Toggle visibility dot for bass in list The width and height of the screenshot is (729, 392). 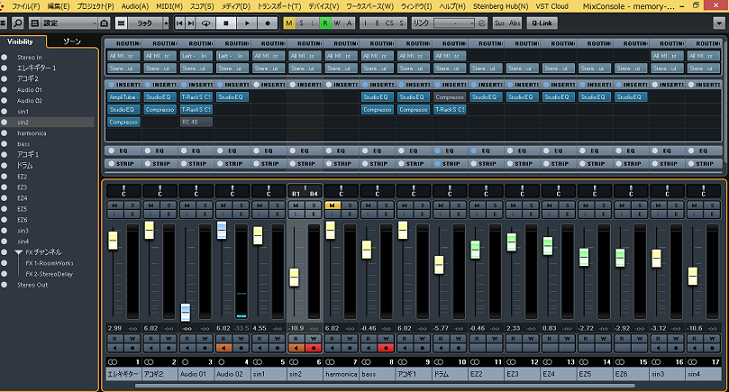[4, 144]
